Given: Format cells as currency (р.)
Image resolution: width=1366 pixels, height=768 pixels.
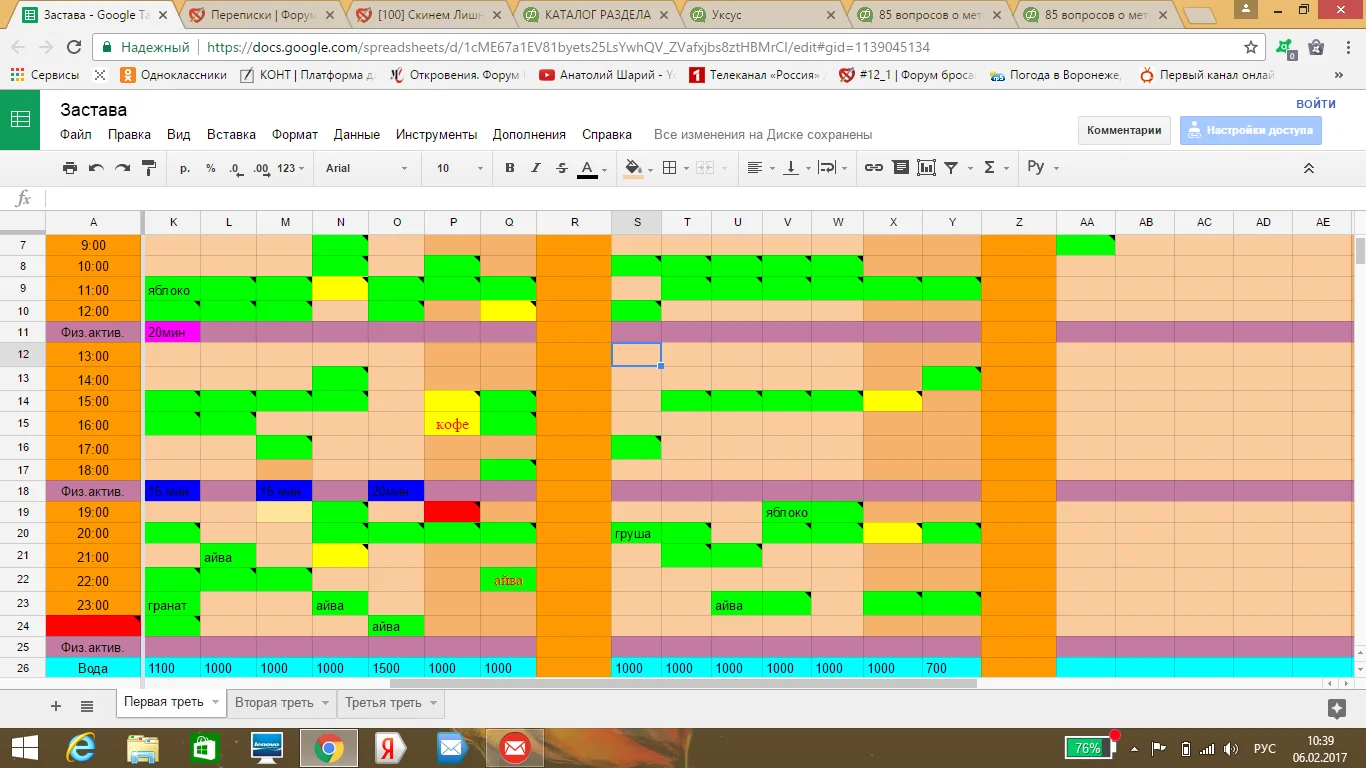Looking at the screenshot, I should pos(185,168).
